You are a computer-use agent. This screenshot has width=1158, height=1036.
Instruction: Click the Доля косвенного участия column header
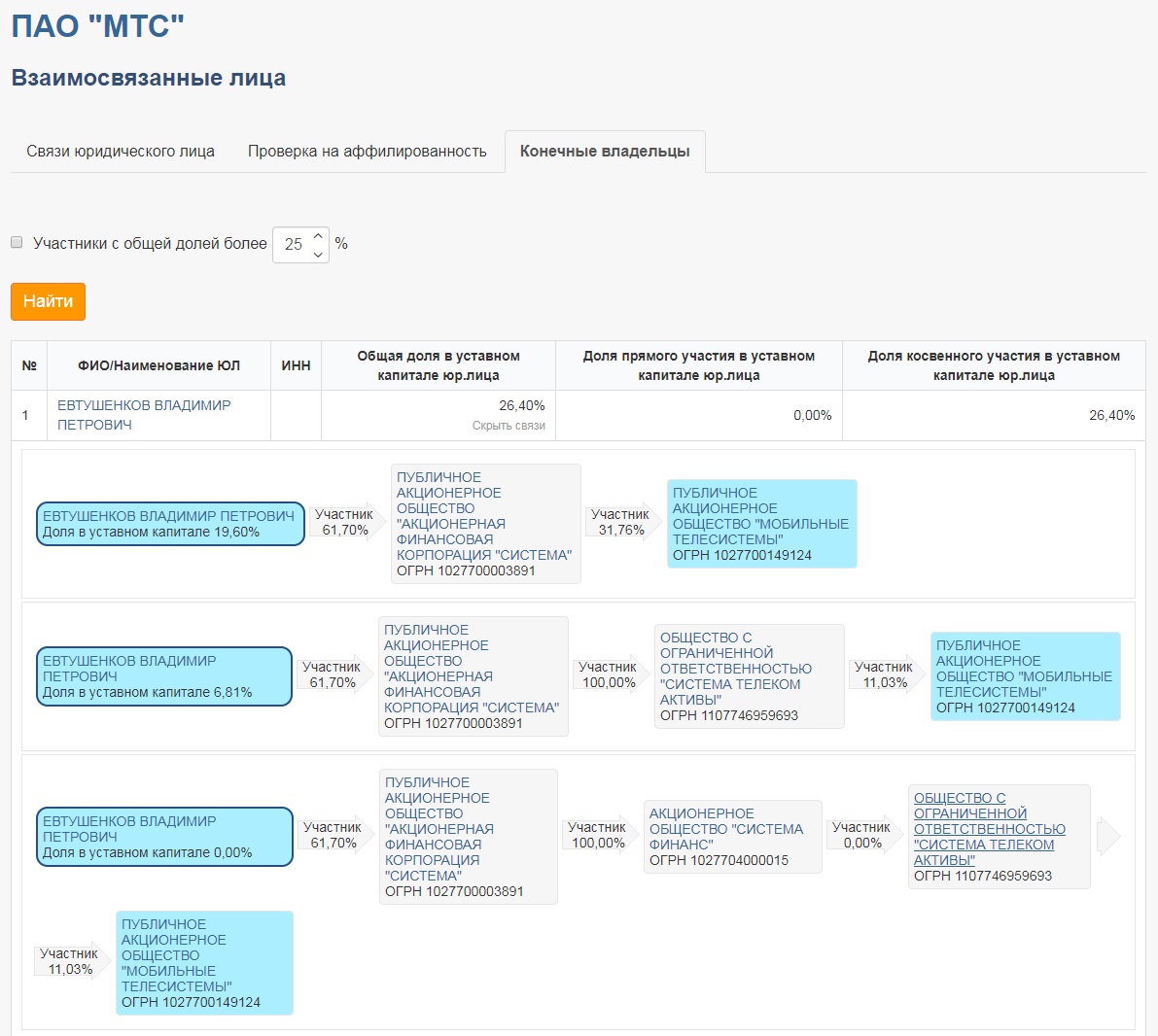click(994, 365)
